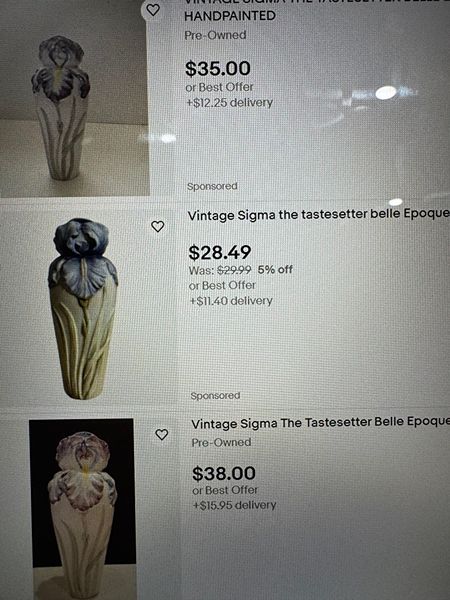450x600 pixels.
Task: Open the blue iris vase photo
Action: coord(83,308)
